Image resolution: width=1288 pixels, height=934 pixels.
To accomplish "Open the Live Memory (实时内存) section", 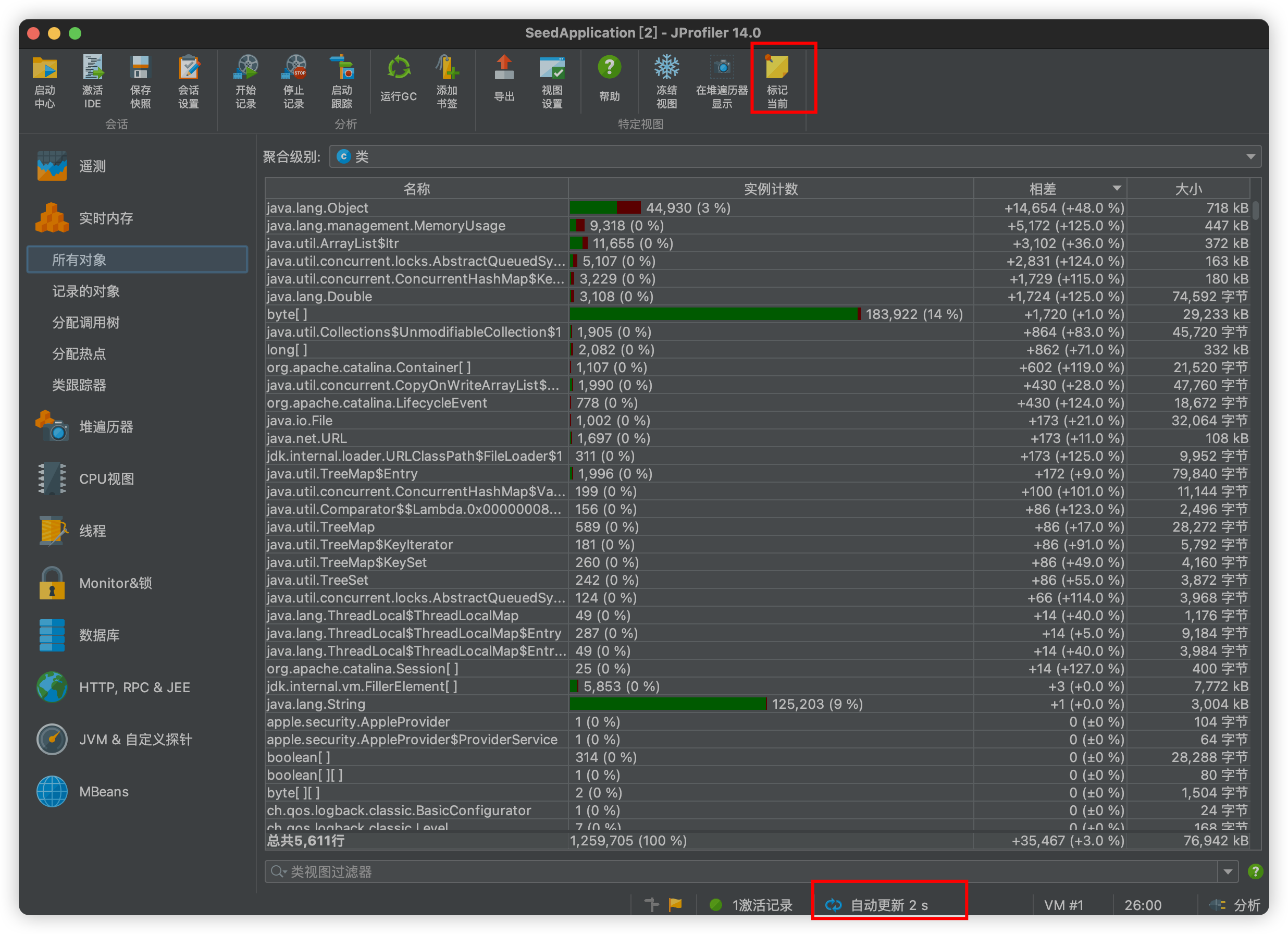I will (84, 218).
